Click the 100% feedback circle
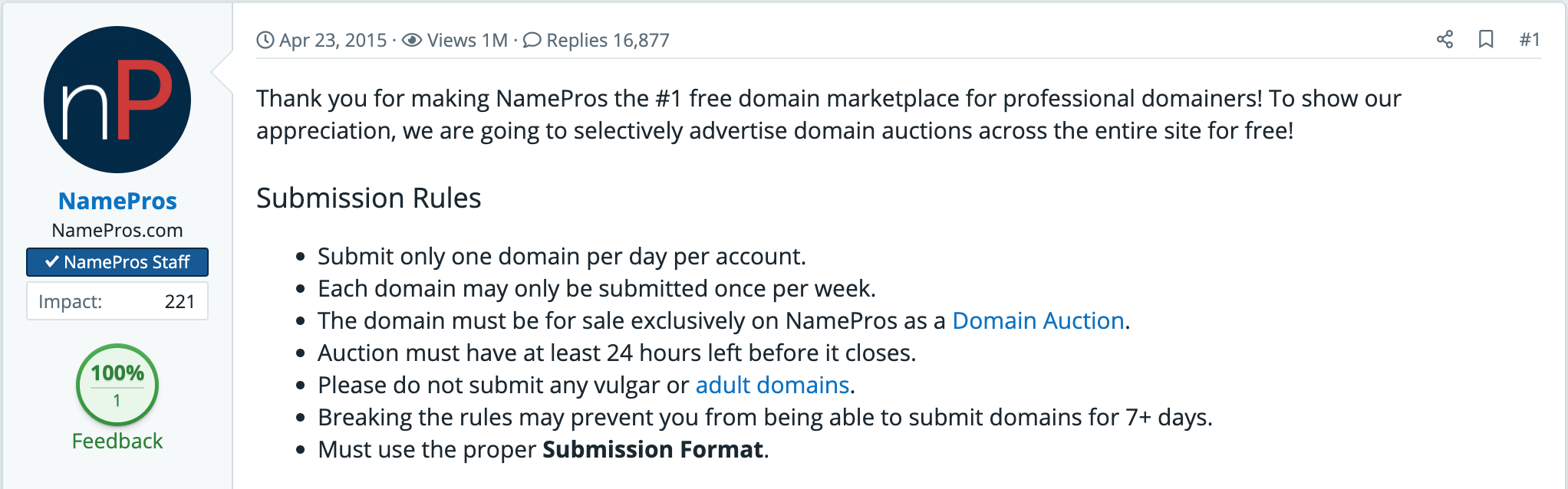 click(117, 385)
